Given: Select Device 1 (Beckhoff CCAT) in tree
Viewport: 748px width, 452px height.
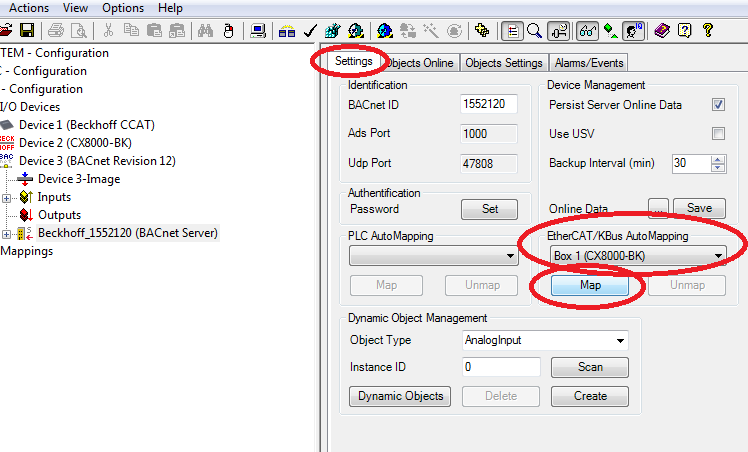Looking at the screenshot, I should [87, 125].
